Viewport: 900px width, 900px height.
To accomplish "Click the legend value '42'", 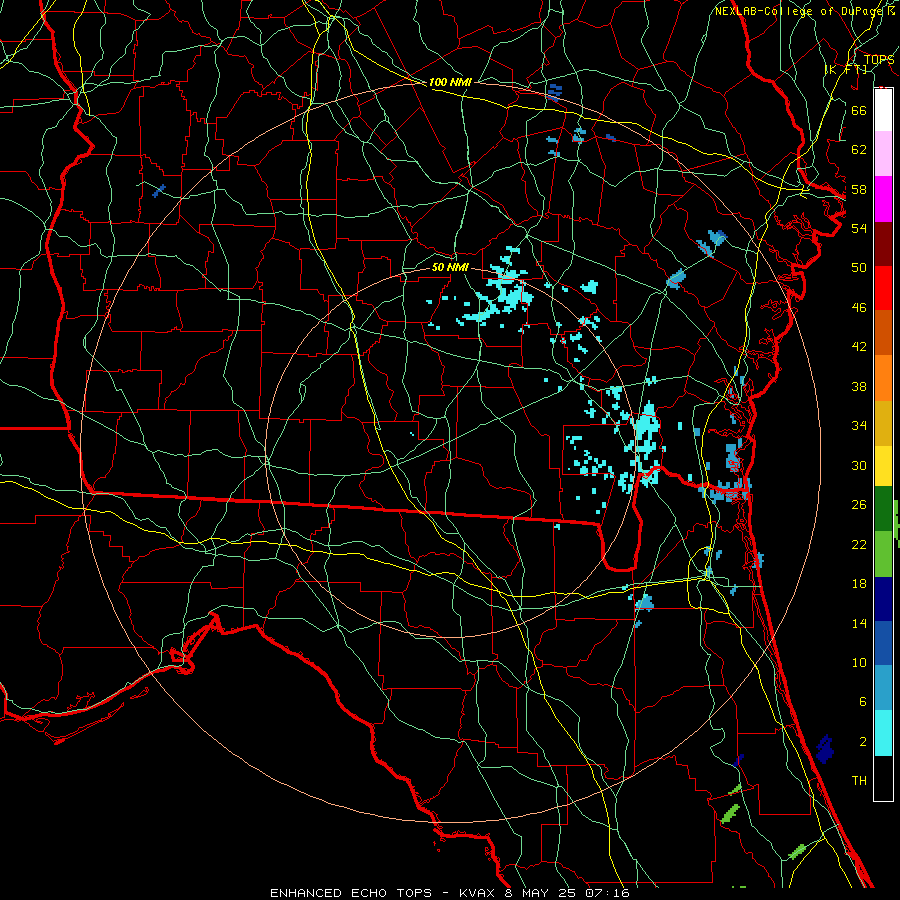I will coord(859,347).
